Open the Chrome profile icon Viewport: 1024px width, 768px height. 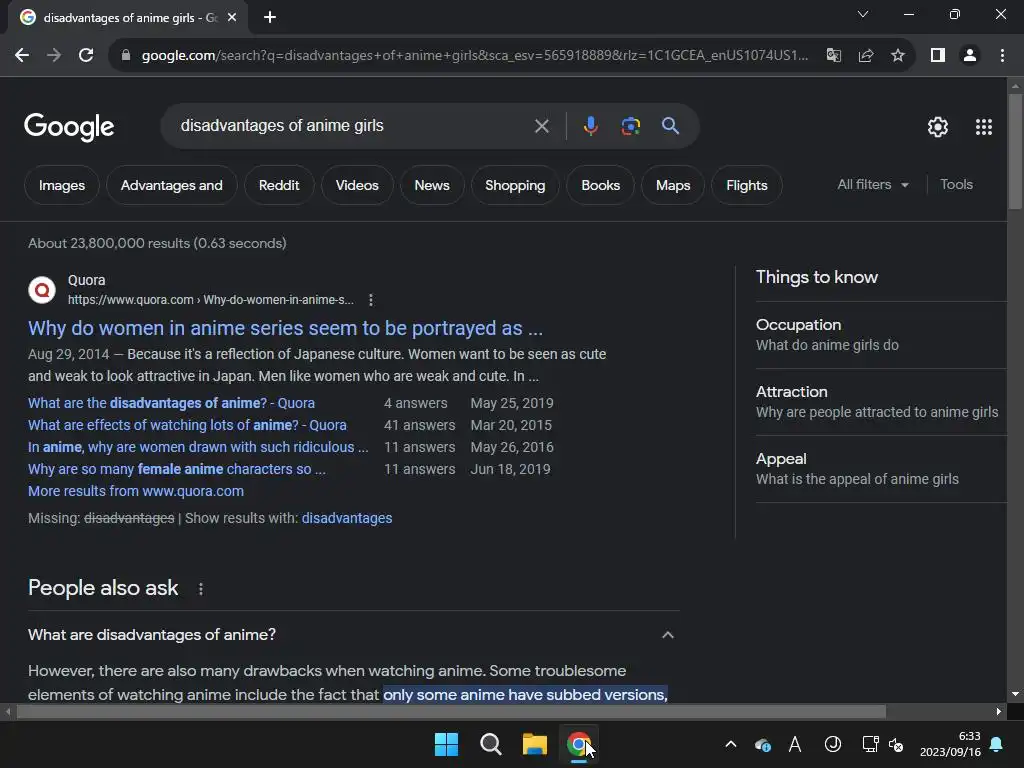(970, 56)
